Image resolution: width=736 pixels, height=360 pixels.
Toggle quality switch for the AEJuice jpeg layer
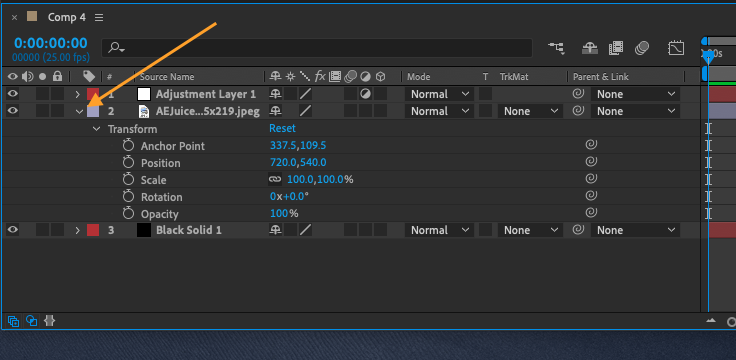pyautogui.click(x=306, y=111)
